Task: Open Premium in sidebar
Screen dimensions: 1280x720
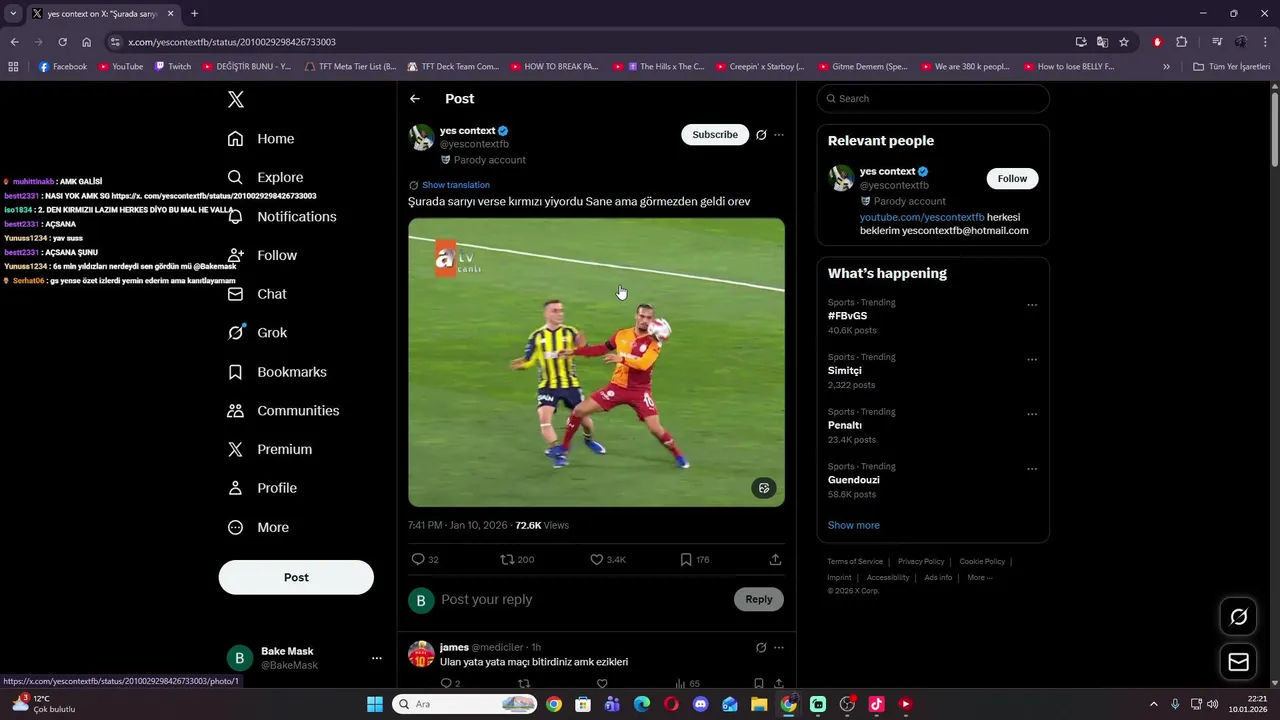Action: coord(270,450)
